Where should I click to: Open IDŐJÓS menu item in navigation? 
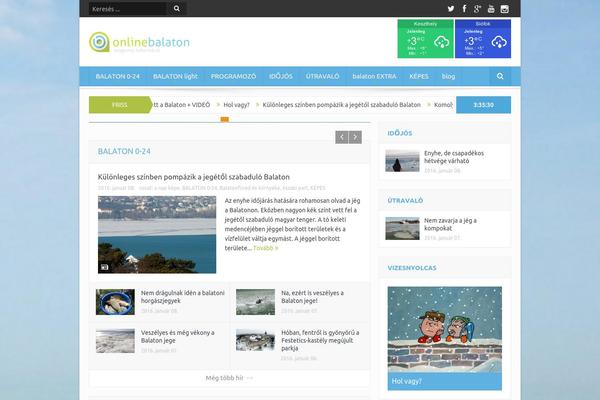(281, 76)
